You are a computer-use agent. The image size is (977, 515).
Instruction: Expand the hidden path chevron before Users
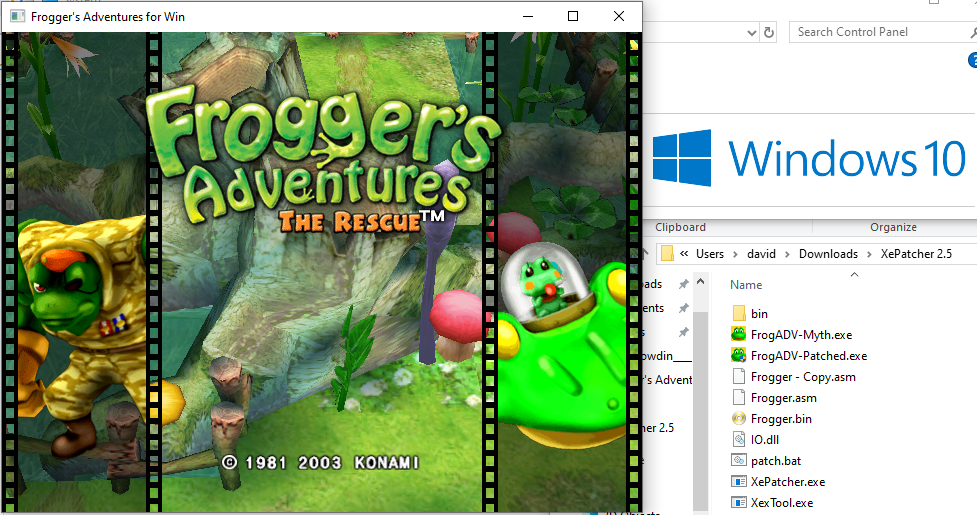684,253
